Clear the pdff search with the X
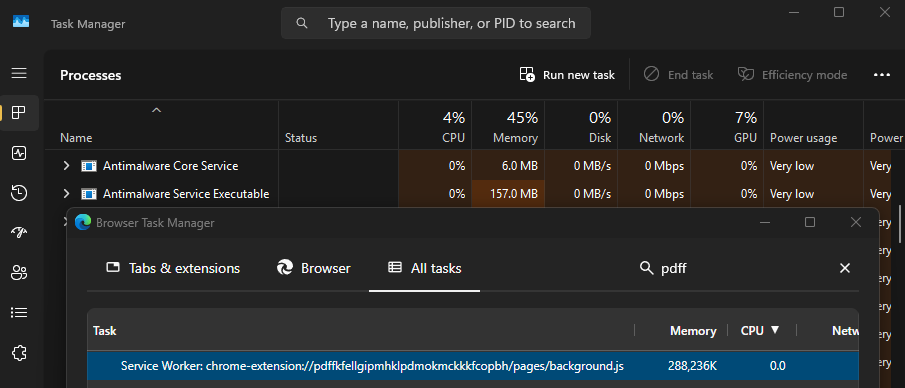905x388 pixels. point(844,268)
